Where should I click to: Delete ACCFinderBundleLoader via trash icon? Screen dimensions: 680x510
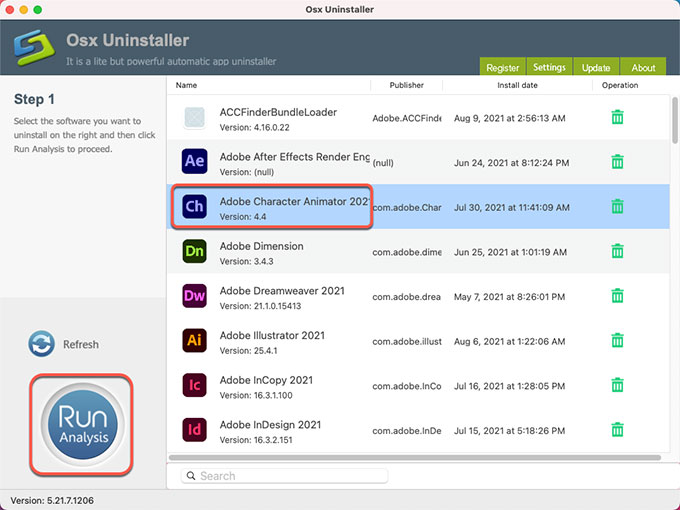[617, 117]
